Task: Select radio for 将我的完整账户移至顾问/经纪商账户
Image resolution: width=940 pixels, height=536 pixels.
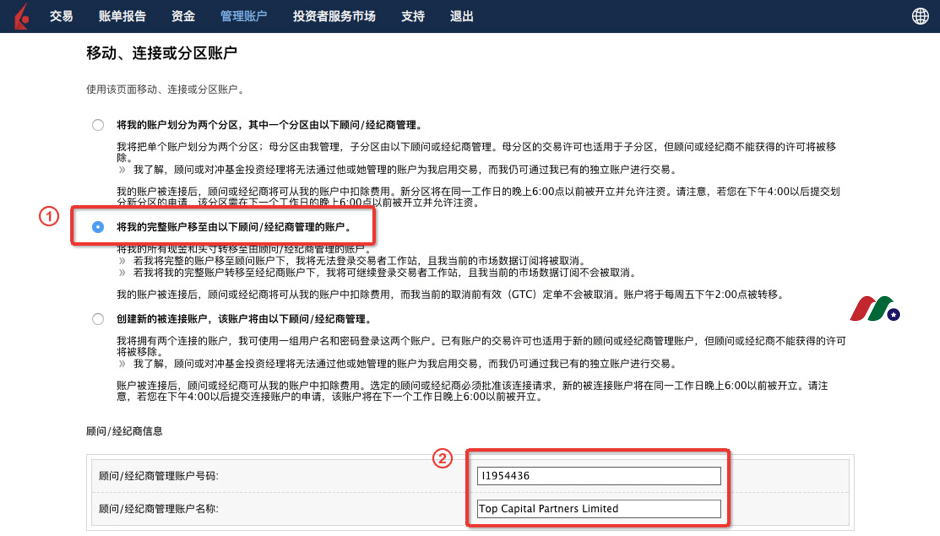Action: coord(98,227)
